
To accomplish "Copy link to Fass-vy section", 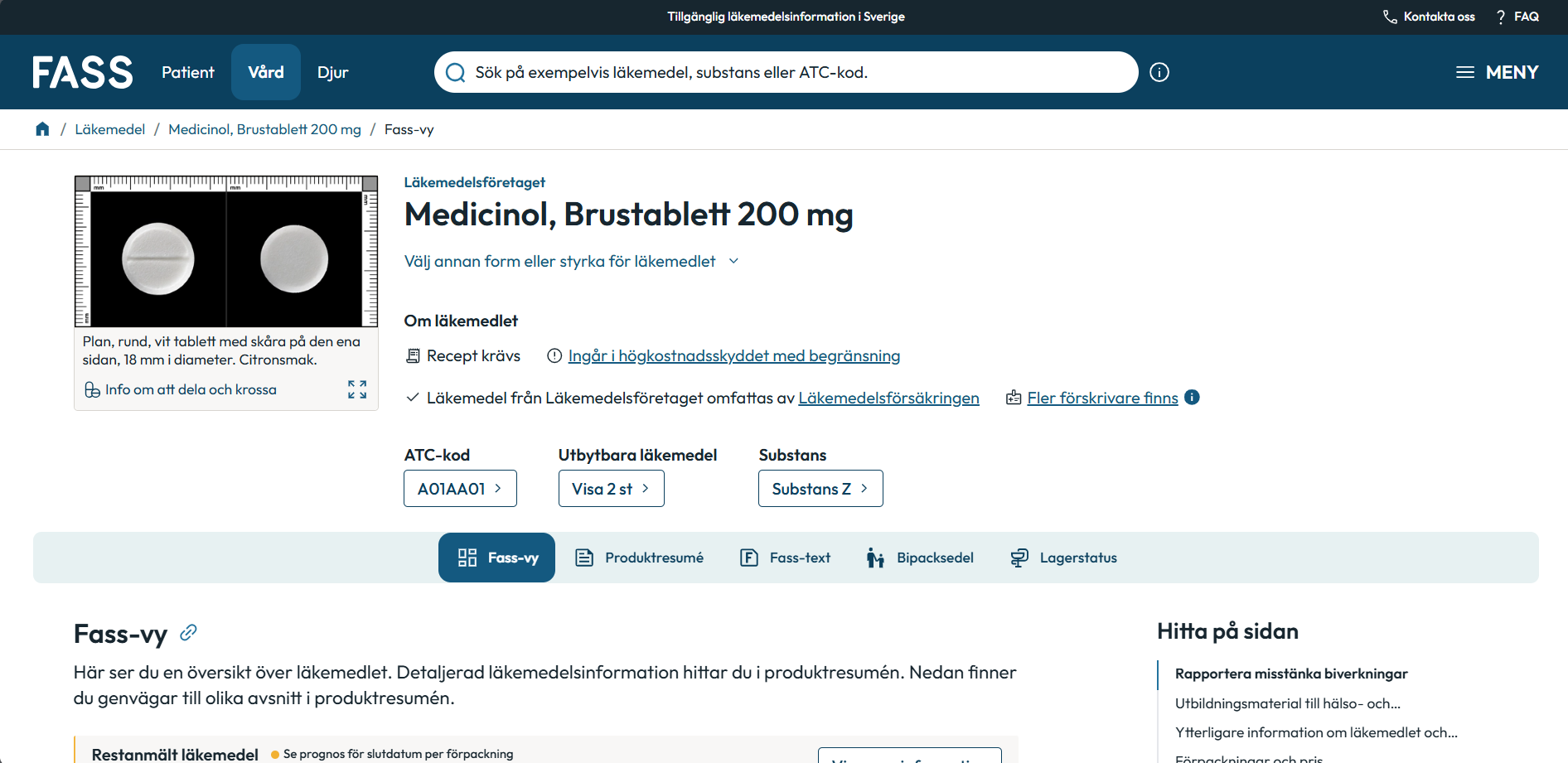I will coord(189,633).
